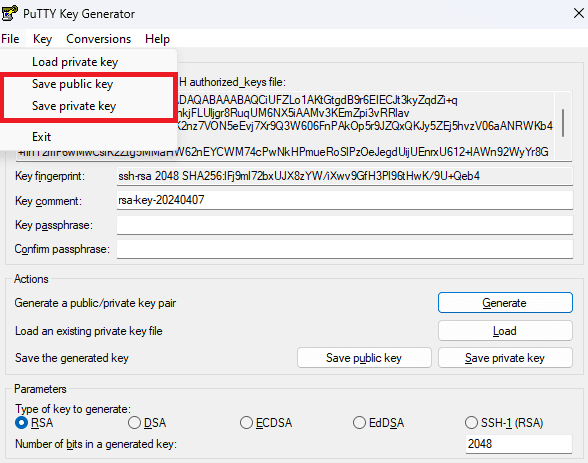The height and width of the screenshot is (463, 588).
Task: Click the number of bits field showing 2048
Action: pos(519,444)
